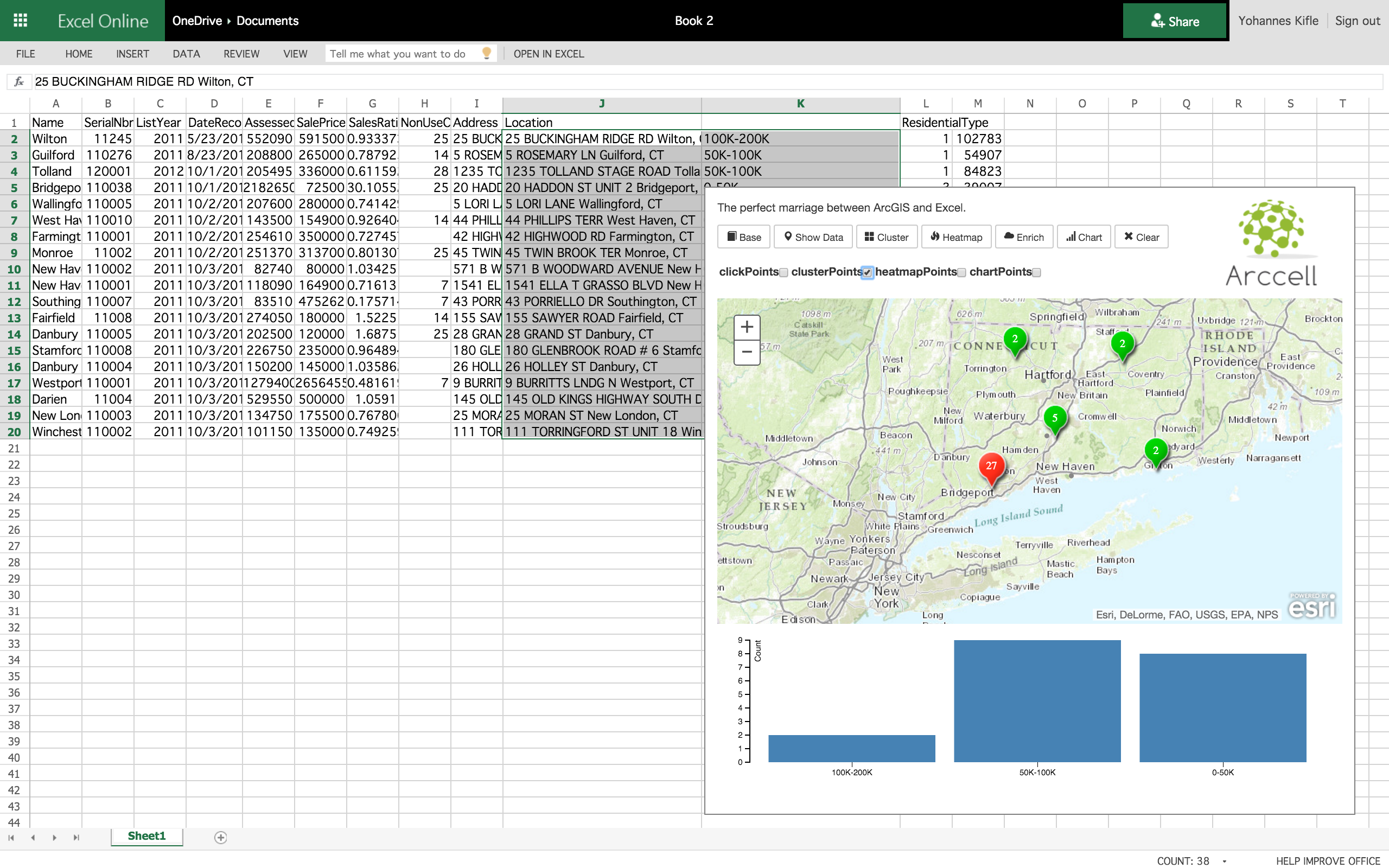The image size is (1389, 868).
Task: Zoom out on the map
Action: click(x=746, y=352)
